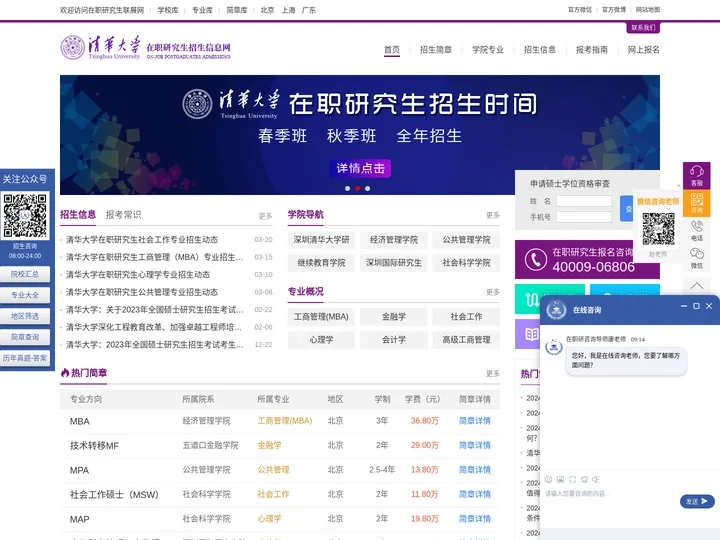
Task: Click 36.80万 tuition in the MBA row
Action: (425, 421)
